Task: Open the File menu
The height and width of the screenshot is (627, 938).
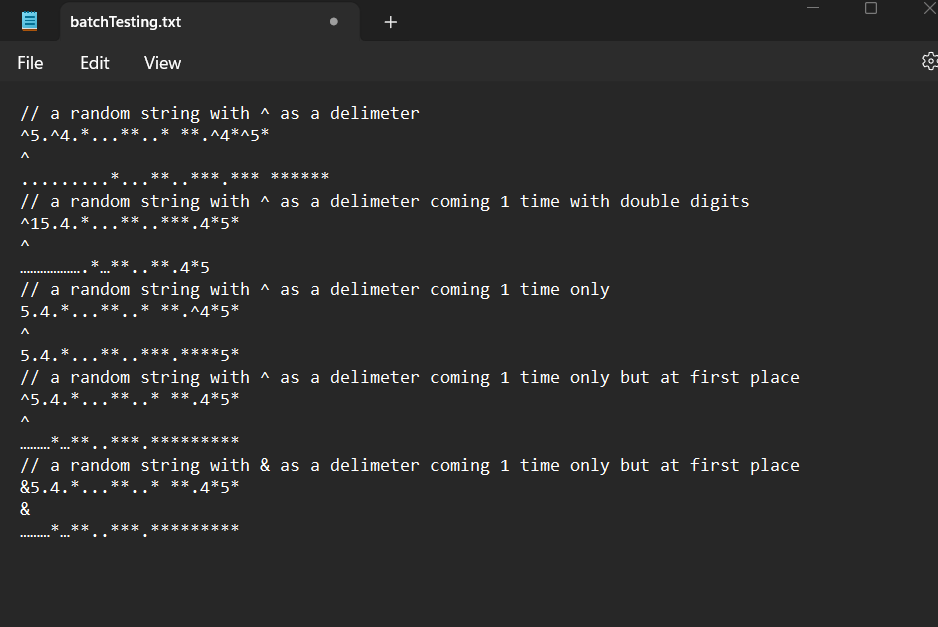Action: [x=30, y=63]
